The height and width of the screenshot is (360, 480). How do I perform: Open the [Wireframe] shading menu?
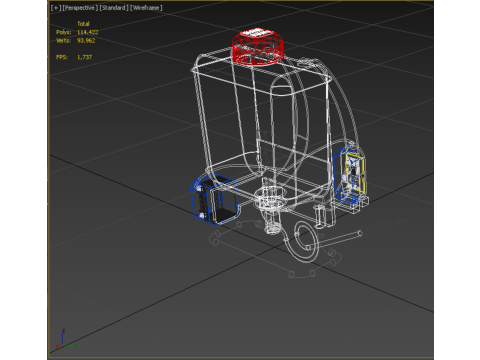[x=146, y=8]
